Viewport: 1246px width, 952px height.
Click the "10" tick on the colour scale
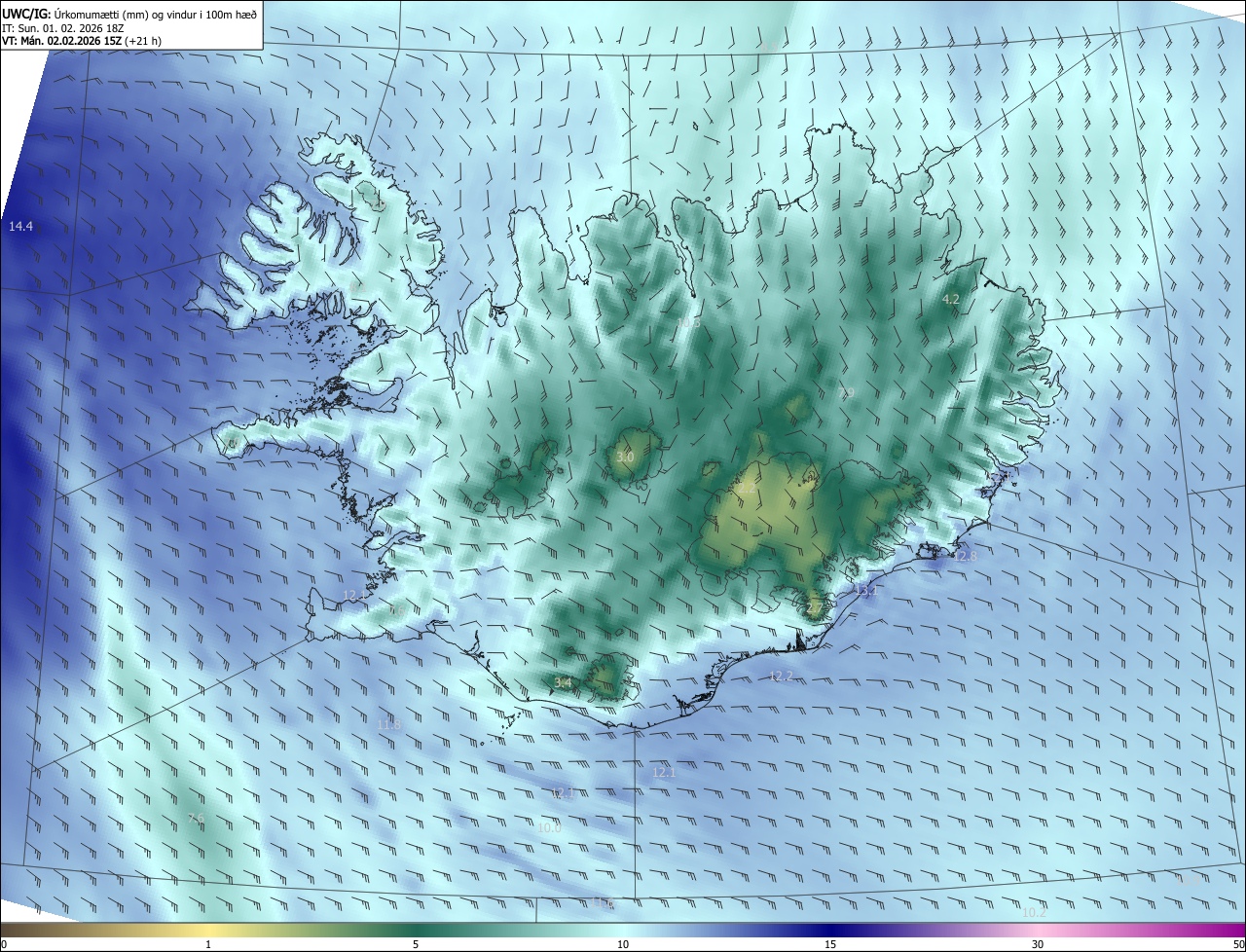pyautogui.click(x=623, y=944)
